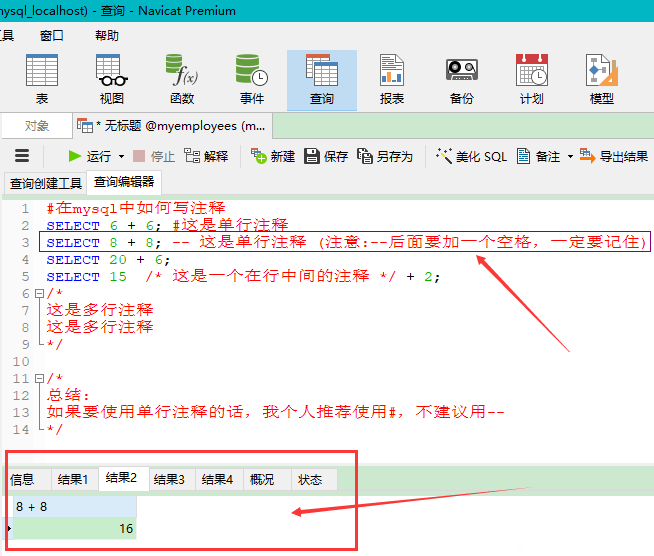Open the 视图 (View) toolbar icon

point(111,80)
